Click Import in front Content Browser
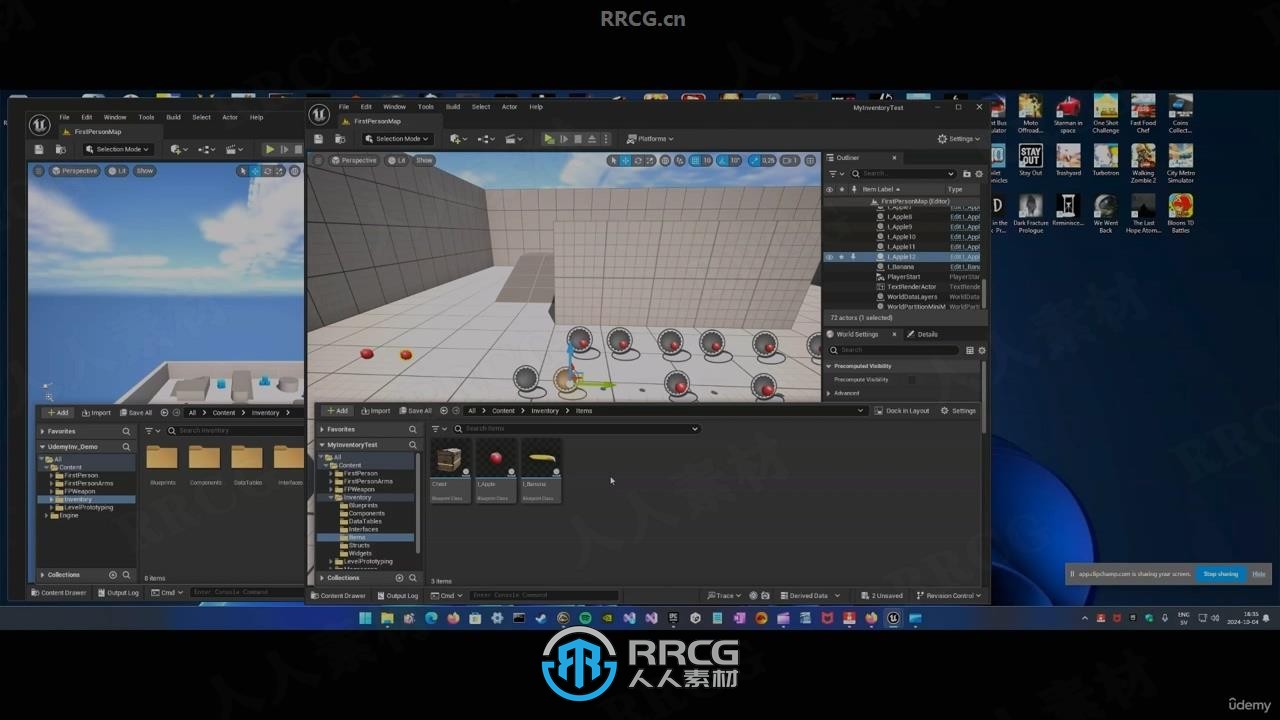Viewport: 1280px width, 720px height. 375,411
